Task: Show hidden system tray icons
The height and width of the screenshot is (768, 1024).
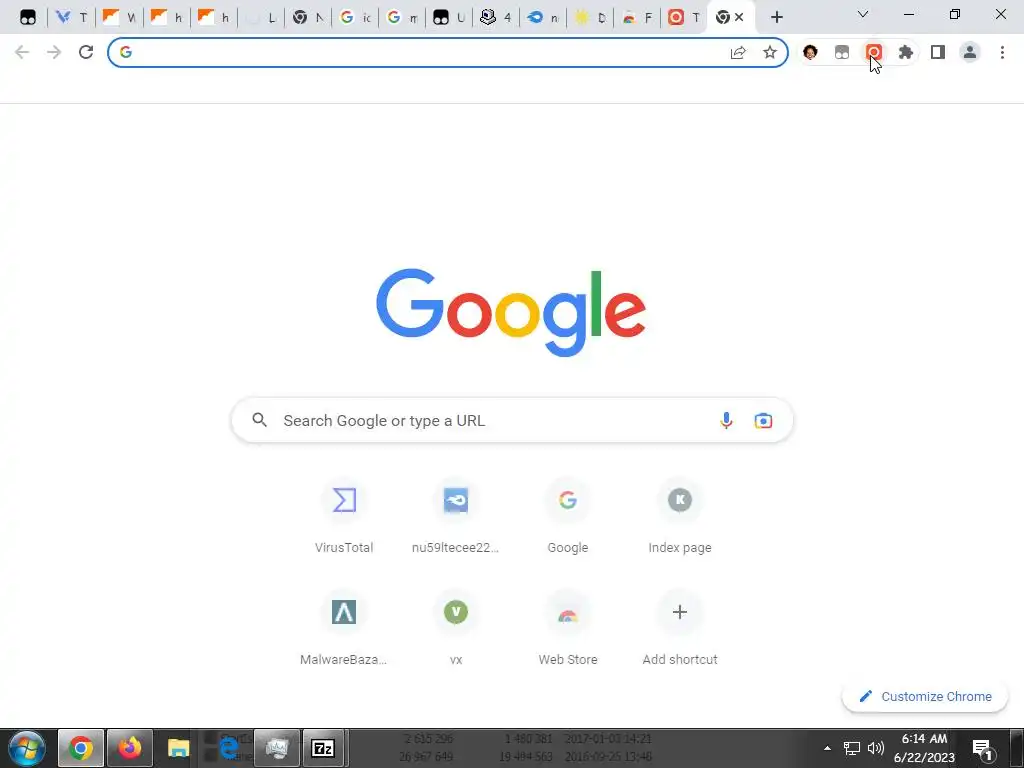Action: tap(827, 748)
